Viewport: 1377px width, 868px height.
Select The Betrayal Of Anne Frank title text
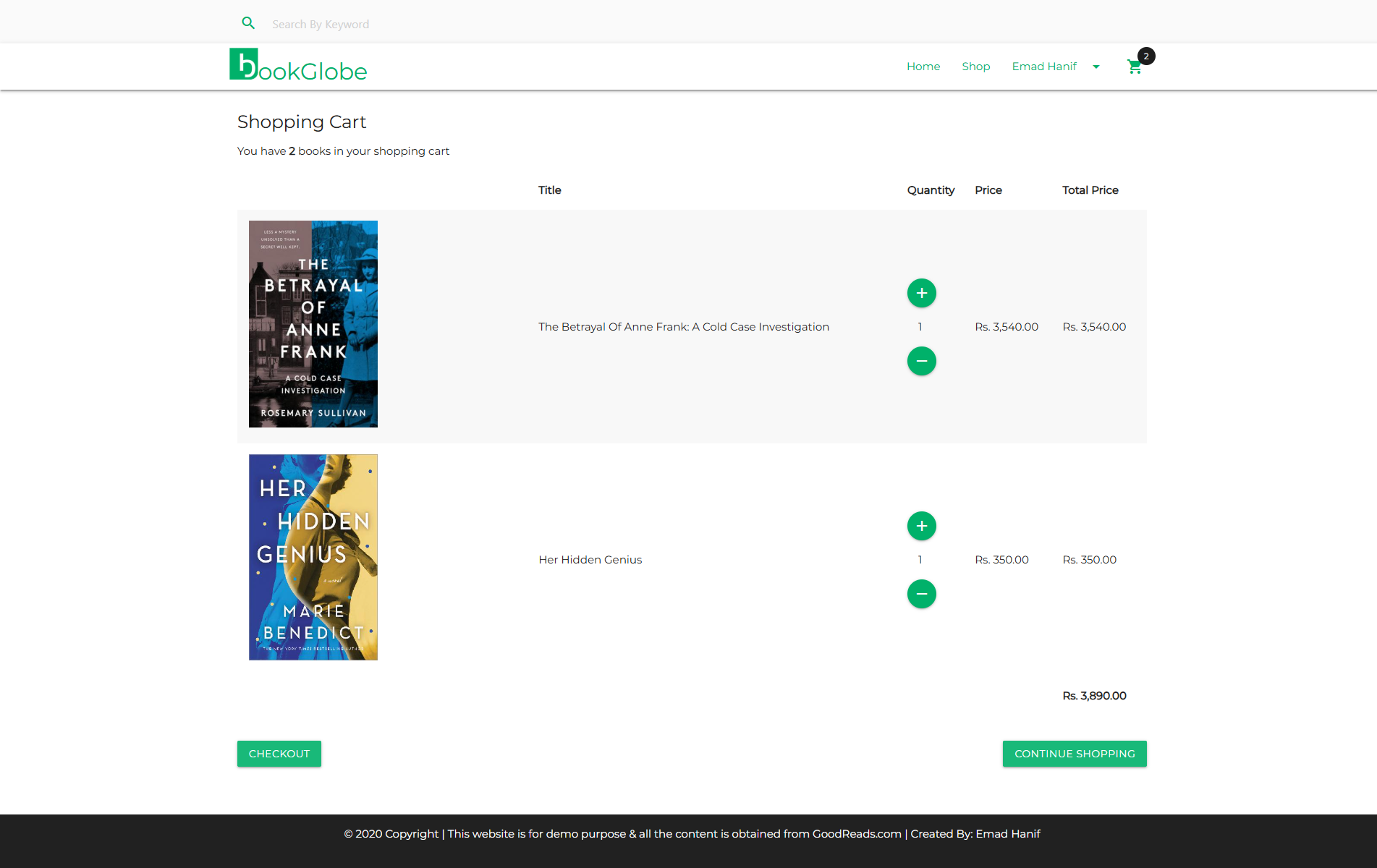683,327
